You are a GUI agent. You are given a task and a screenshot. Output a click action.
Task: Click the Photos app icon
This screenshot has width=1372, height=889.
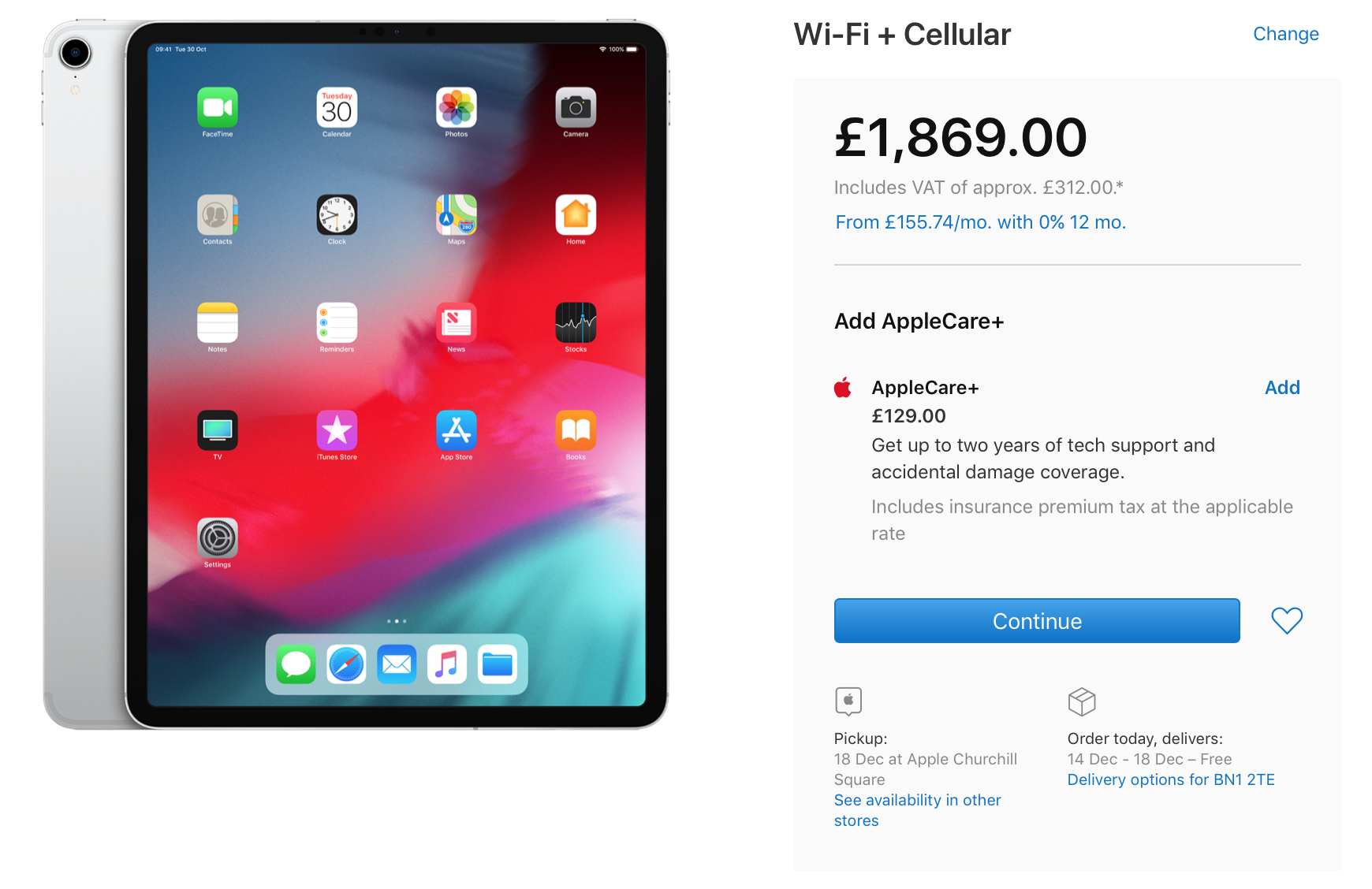coord(457,107)
